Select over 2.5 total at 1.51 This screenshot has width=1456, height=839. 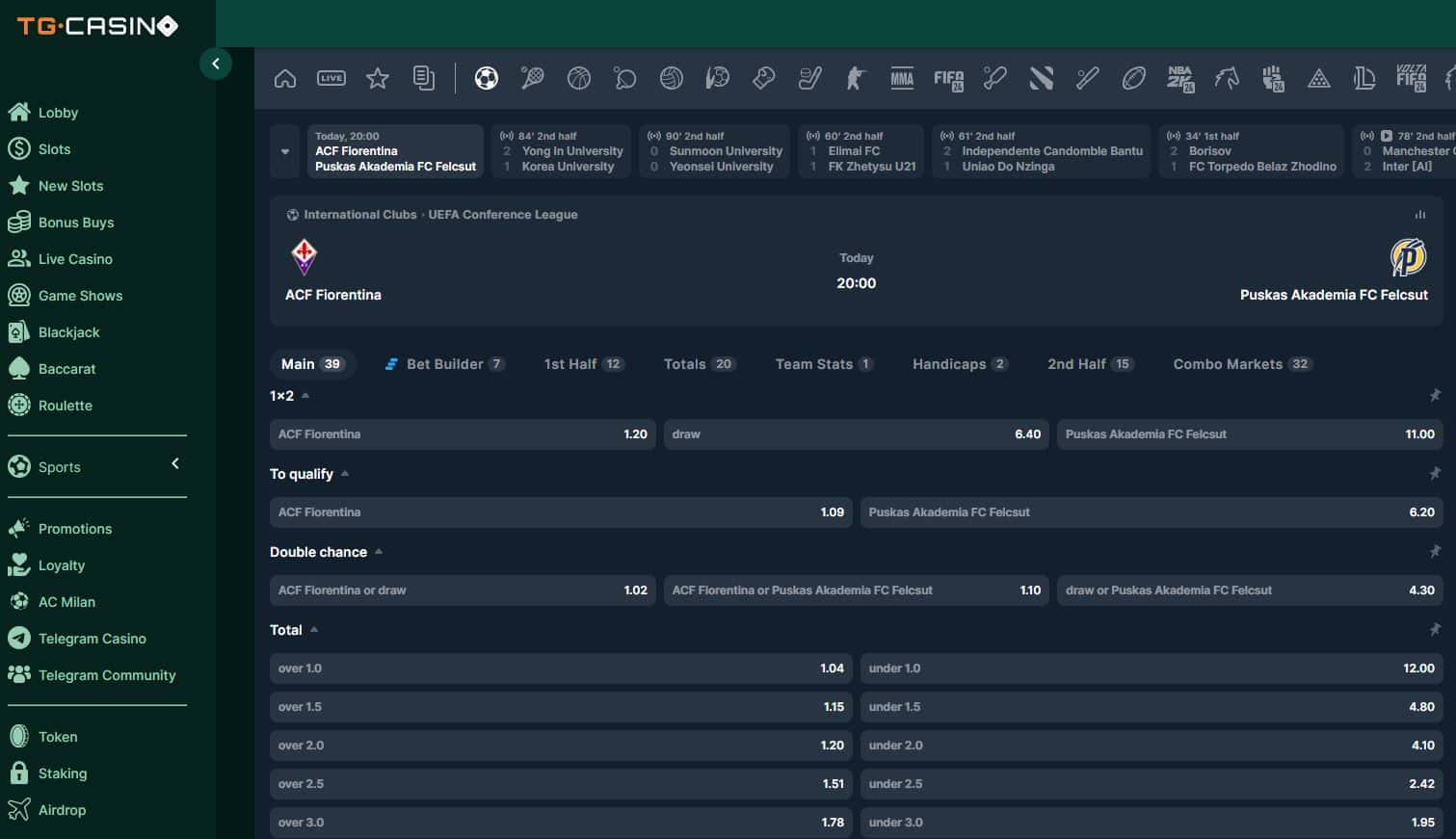(x=561, y=784)
